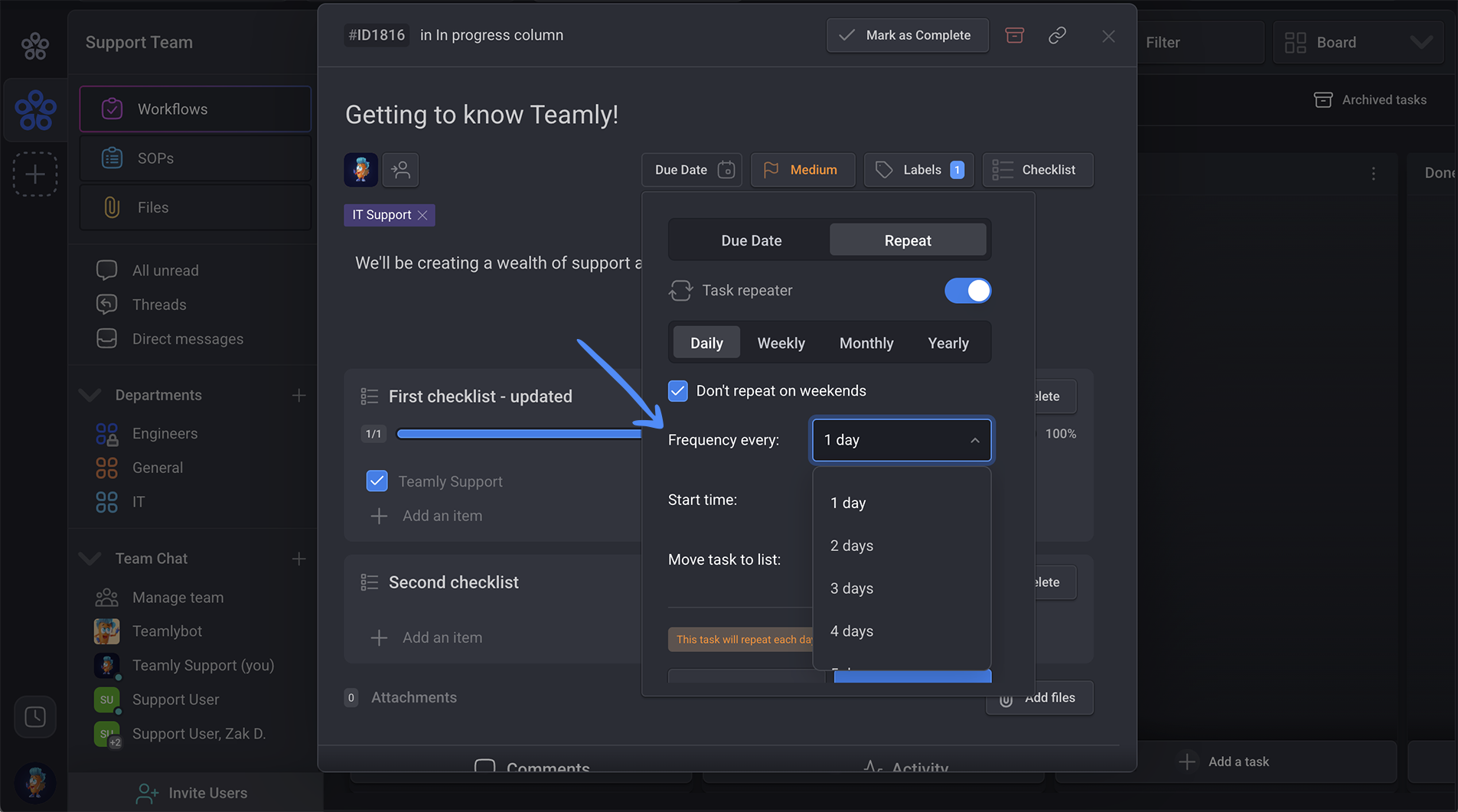The width and height of the screenshot is (1458, 812).
Task: Click First checklist progress bar
Action: point(519,434)
